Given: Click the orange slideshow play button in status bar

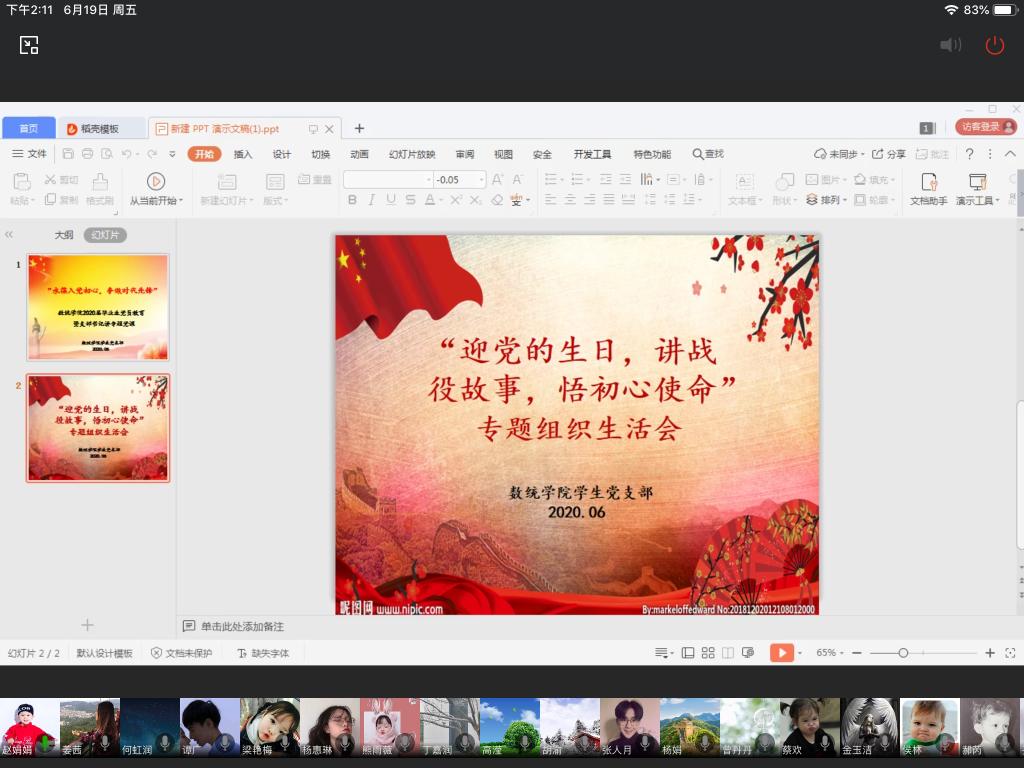Looking at the screenshot, I should point(781,653).
